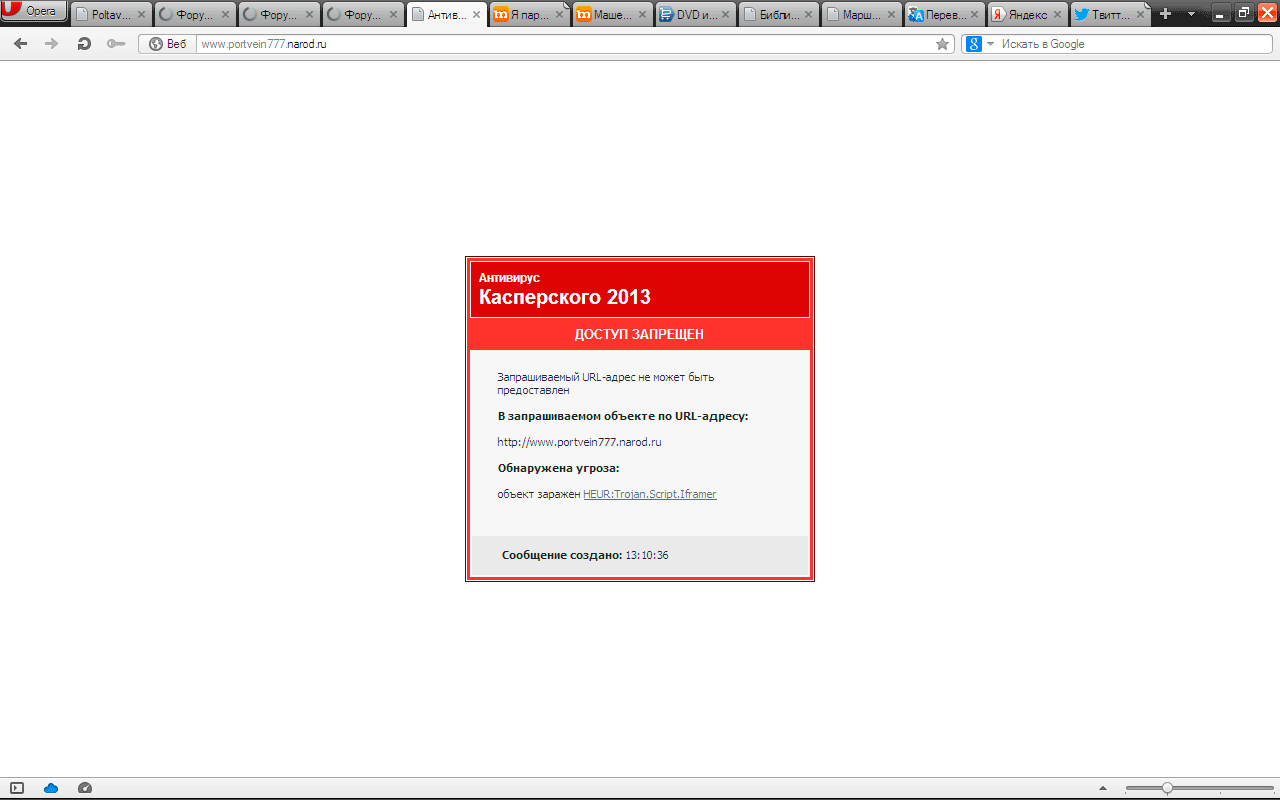Click the Веб security badge in address bar

coord(167,44)
